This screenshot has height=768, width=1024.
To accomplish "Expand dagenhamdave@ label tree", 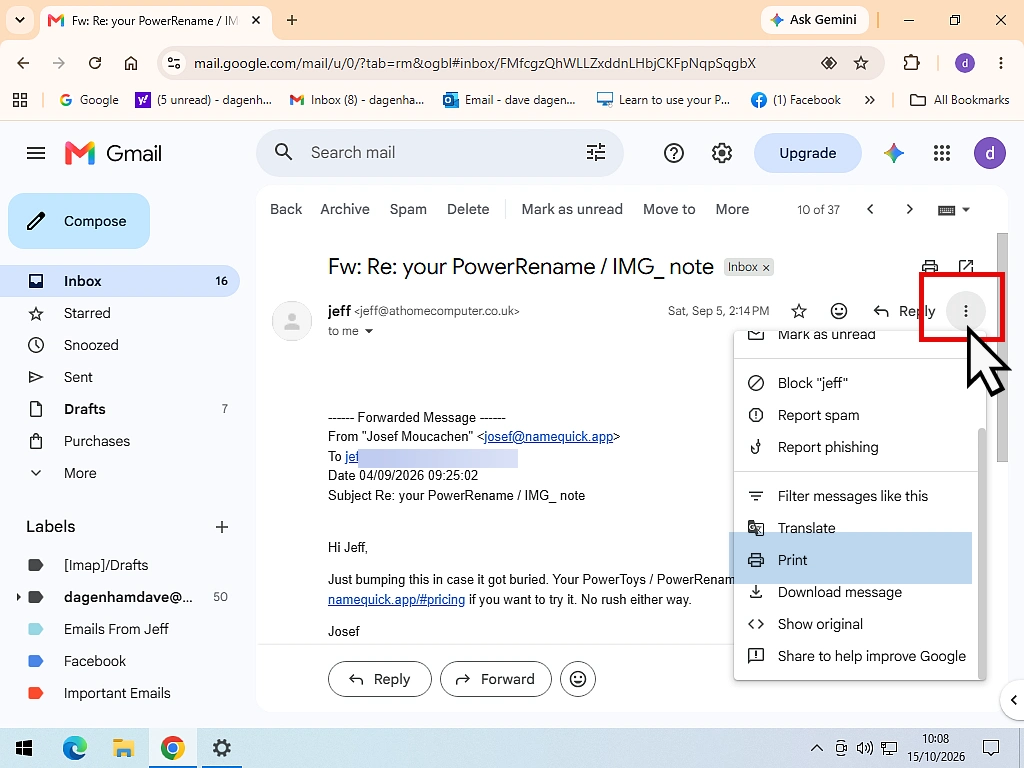I will (18, 597).
